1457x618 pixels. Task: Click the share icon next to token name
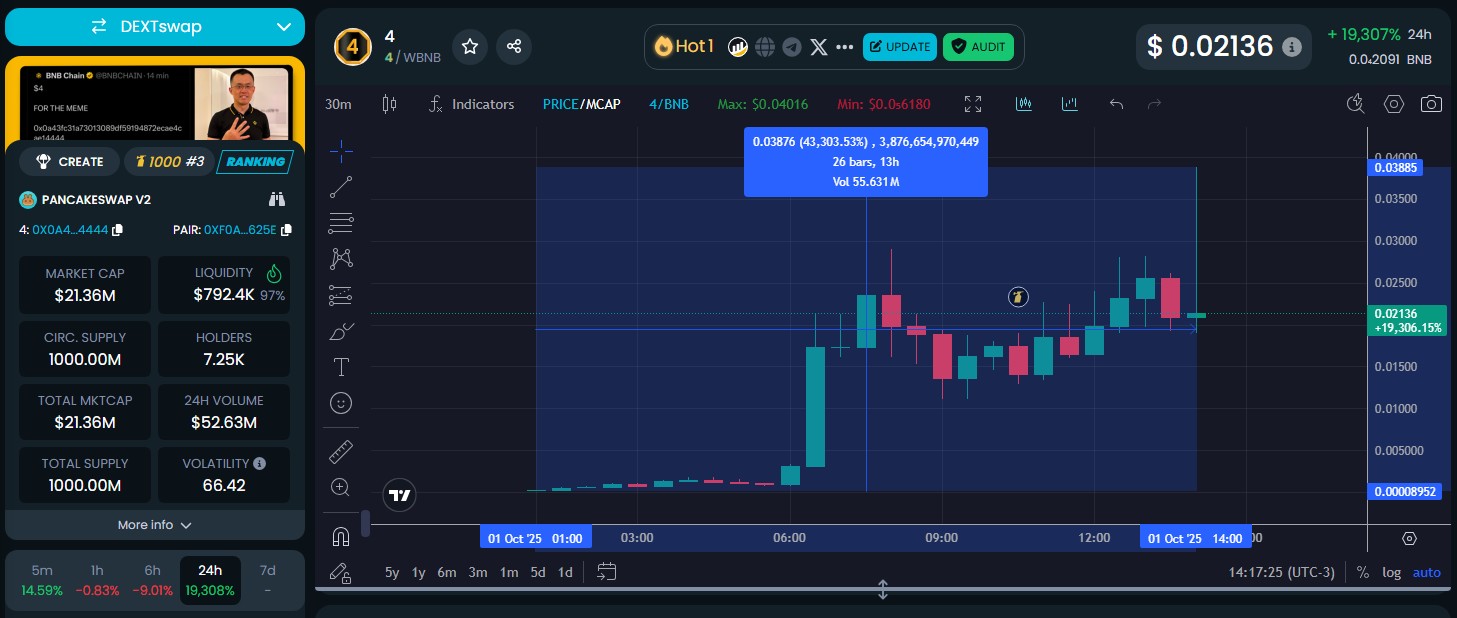514,46
